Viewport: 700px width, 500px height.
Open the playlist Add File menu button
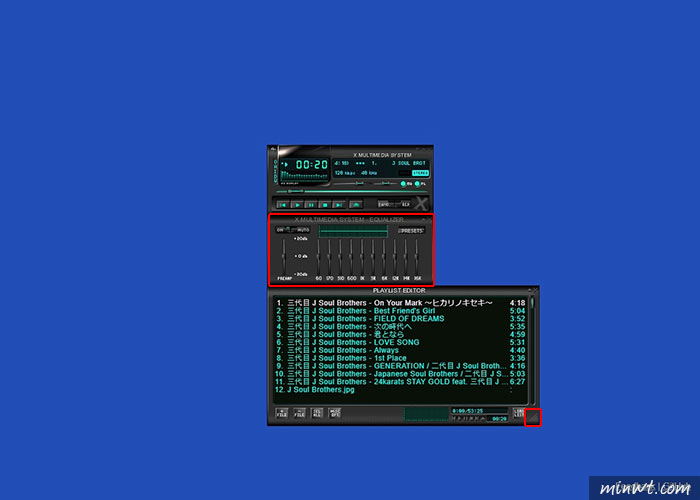(x=282, y=413)
